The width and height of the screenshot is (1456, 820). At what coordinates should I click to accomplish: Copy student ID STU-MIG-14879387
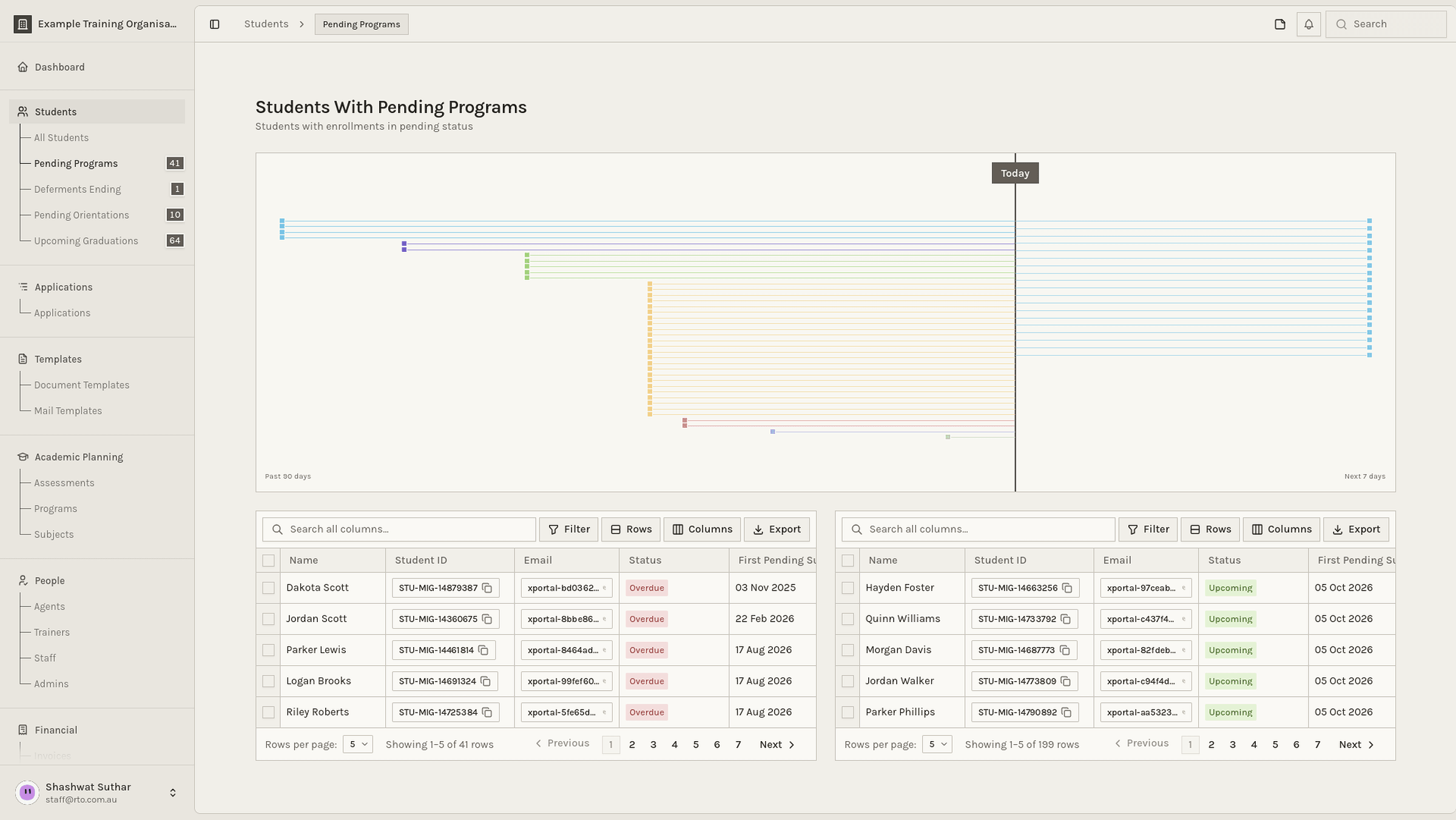point(487,588)
